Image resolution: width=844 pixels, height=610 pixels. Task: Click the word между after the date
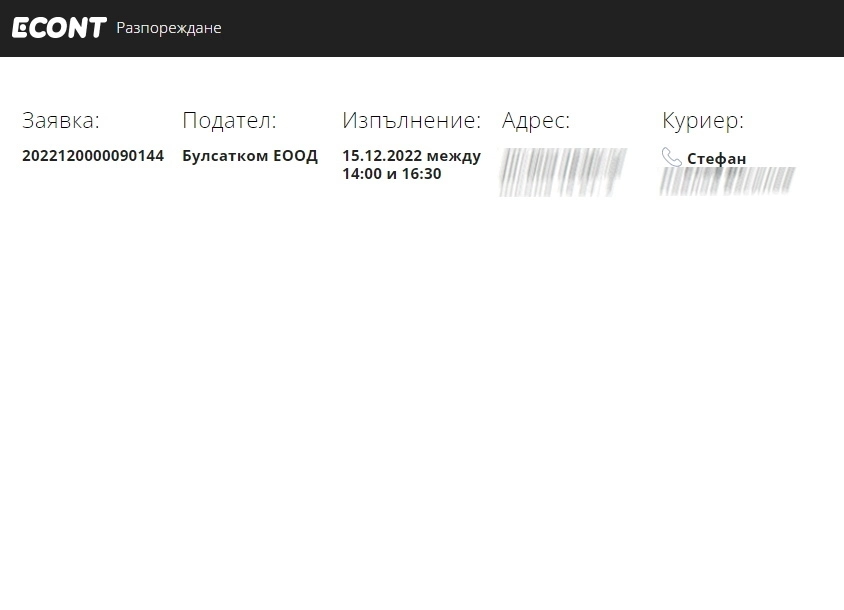(x=453, y=156)
